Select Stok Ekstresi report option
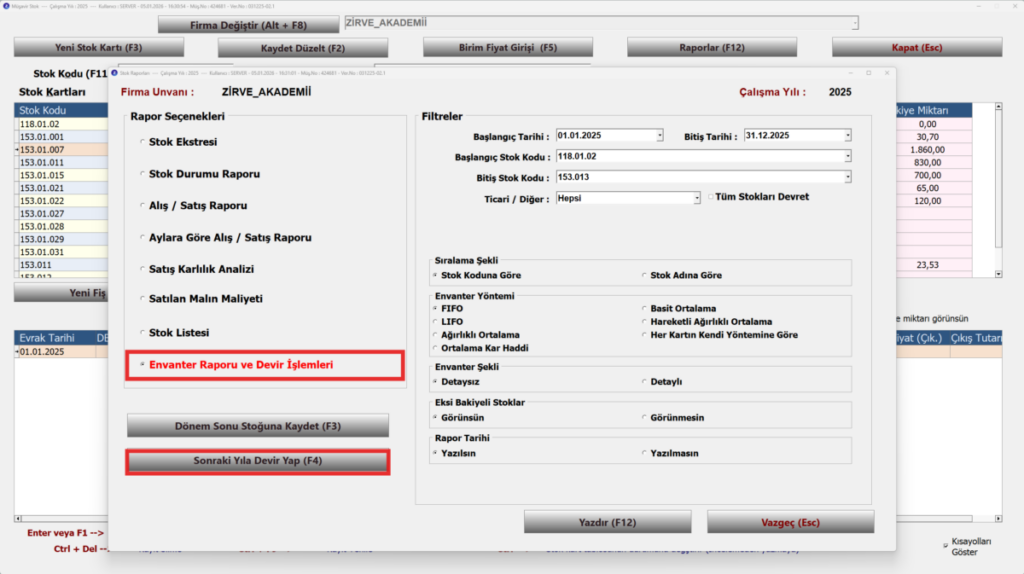The width and height of the screenshot is (1024, 574). tap(179, 142)
